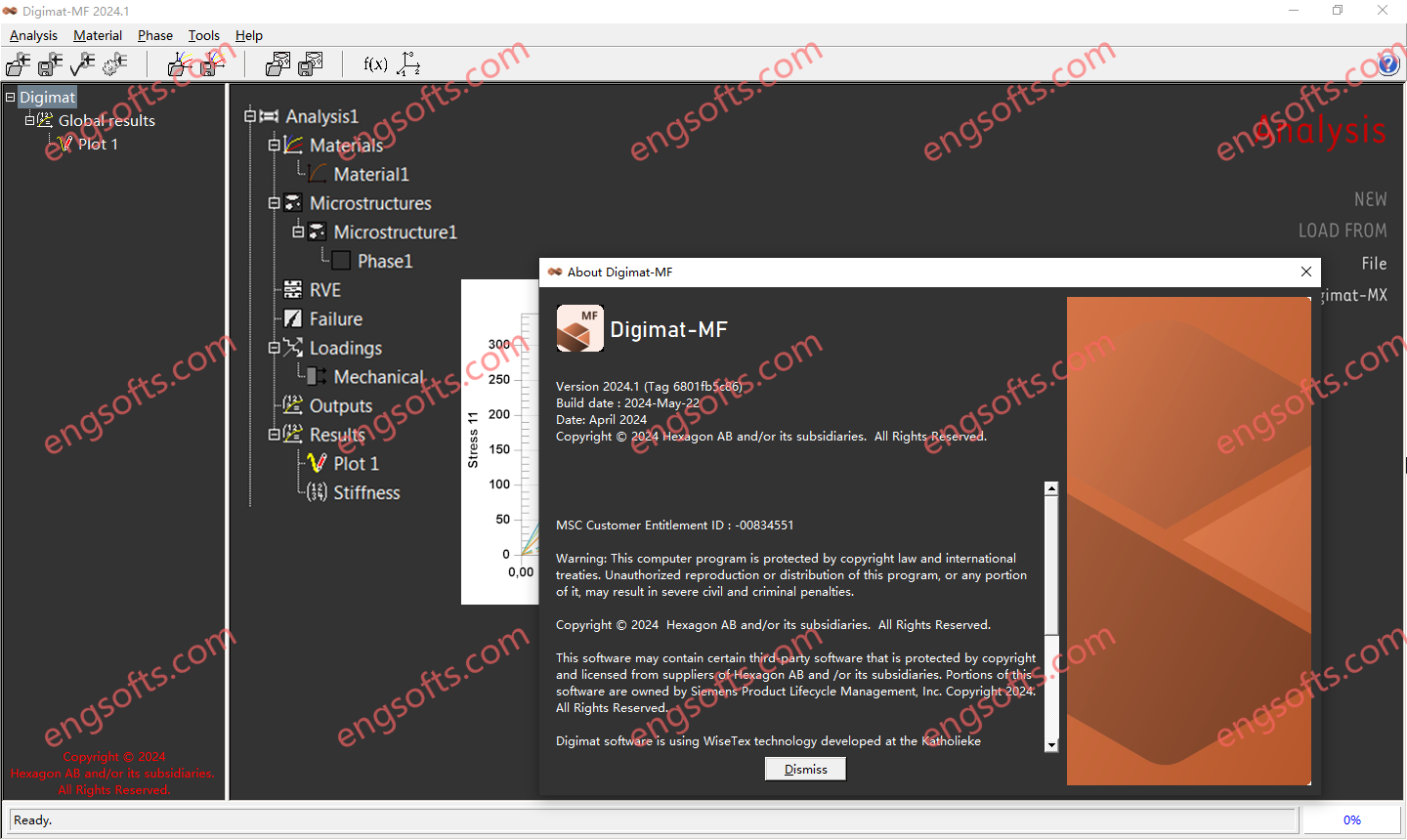Image resolution: width=1407 pixels, height=840 pixels.
Task: Collapse the Microstructures node
Action: click(x=274, y=203)
